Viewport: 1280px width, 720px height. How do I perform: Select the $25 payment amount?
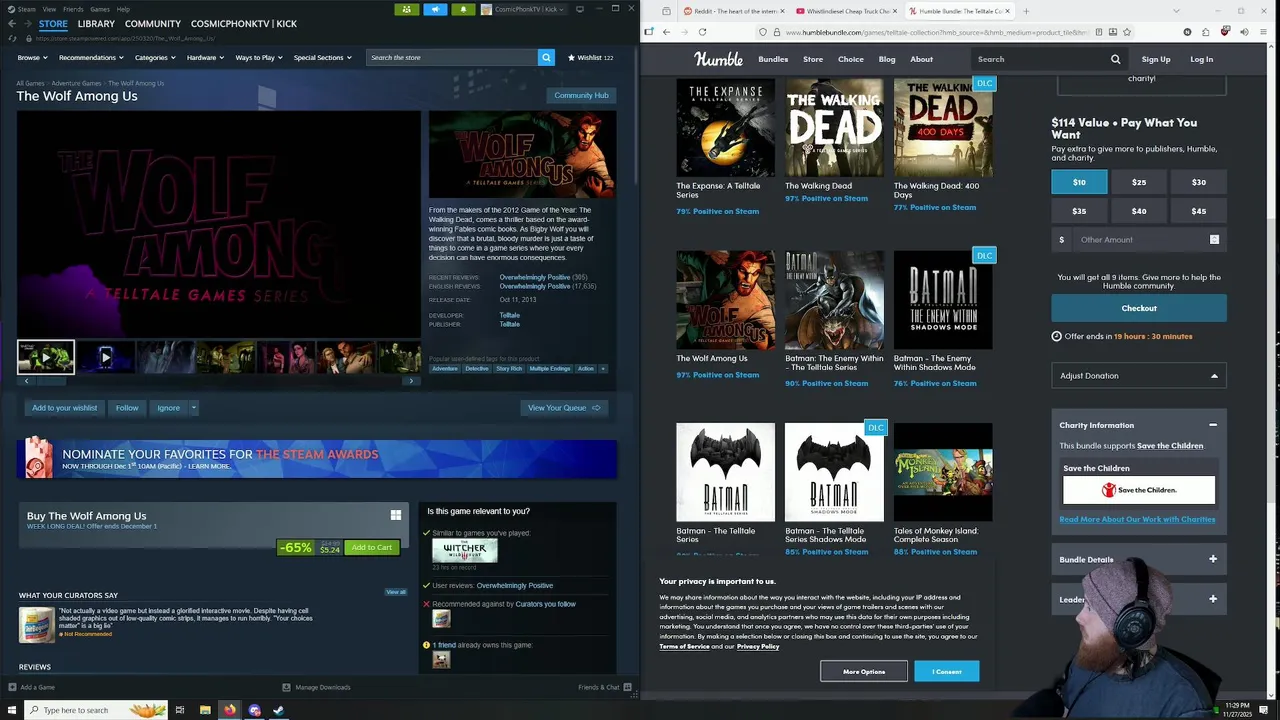pos(1139,182)
